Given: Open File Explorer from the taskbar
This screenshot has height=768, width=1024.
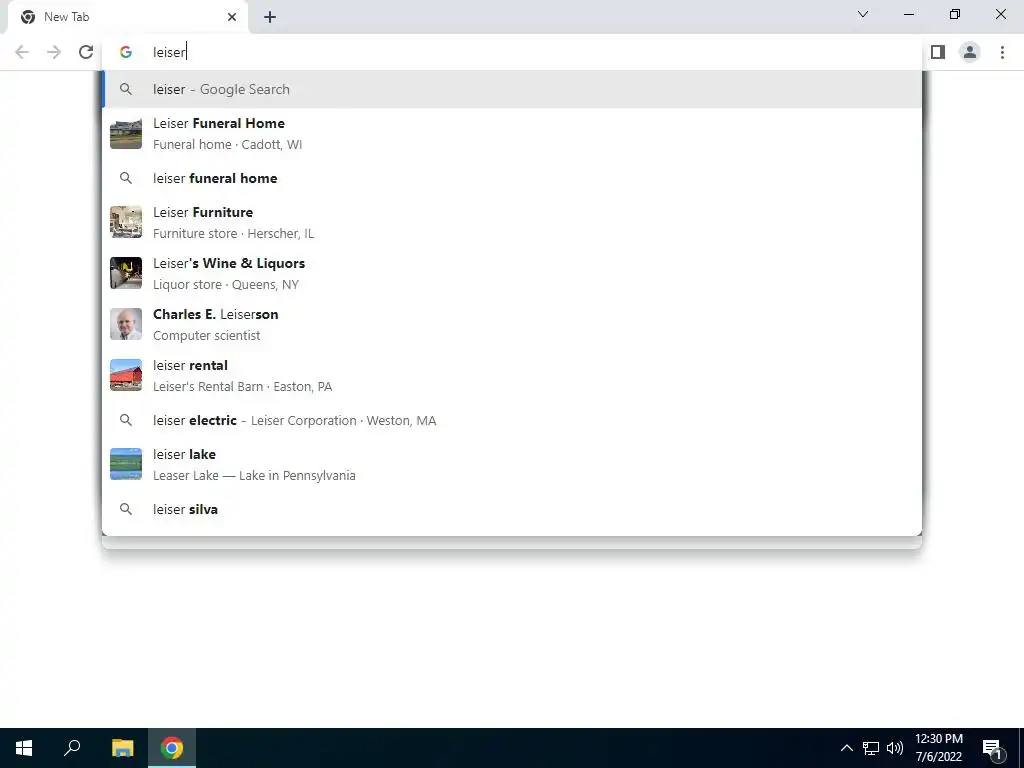Looking at the screenshot, I should coord(122,748).
